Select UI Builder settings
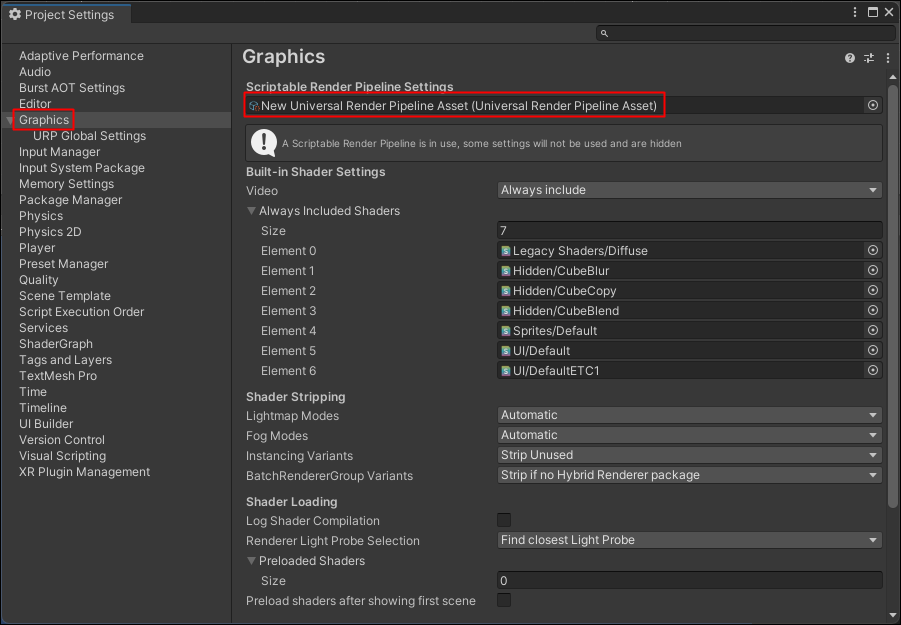 click(x=46, y=423)
